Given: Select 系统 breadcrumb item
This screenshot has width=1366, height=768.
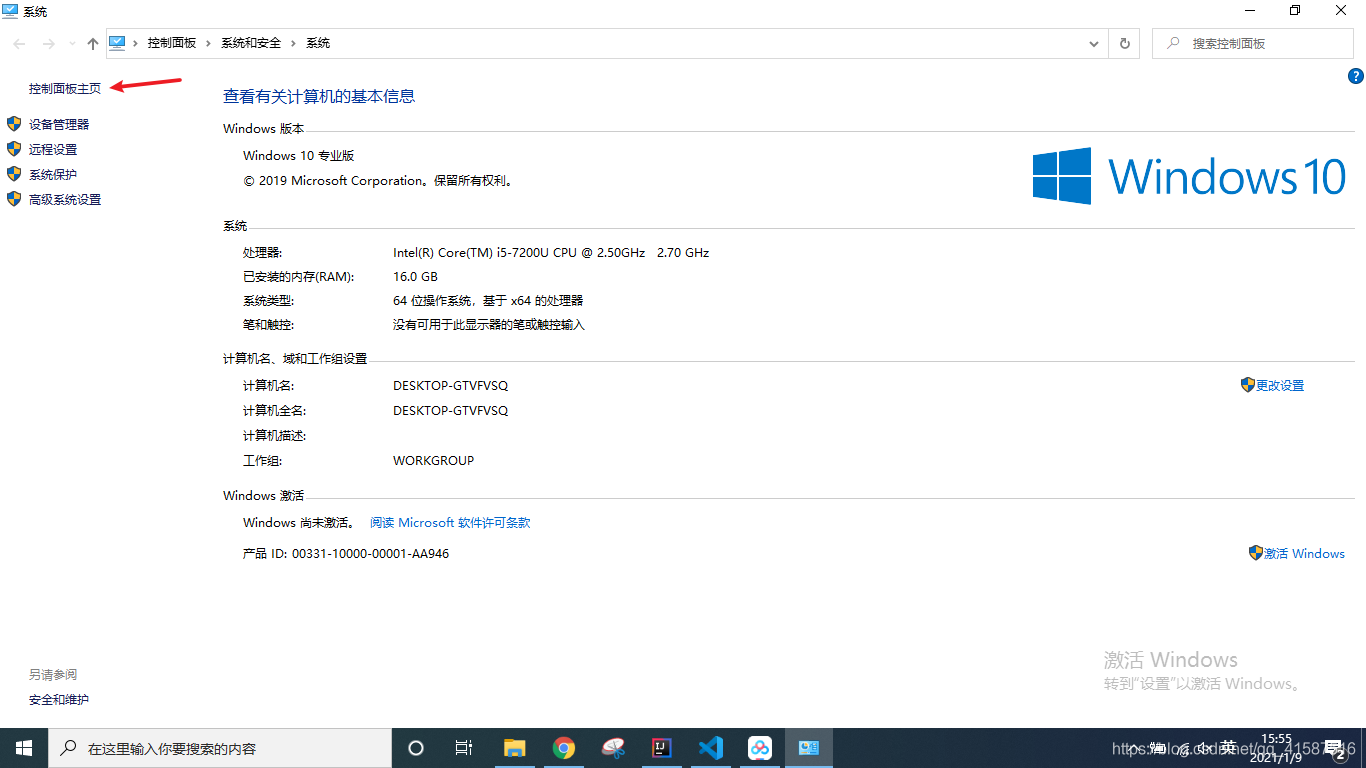Looking at the screenshot, I should point(318,43).
